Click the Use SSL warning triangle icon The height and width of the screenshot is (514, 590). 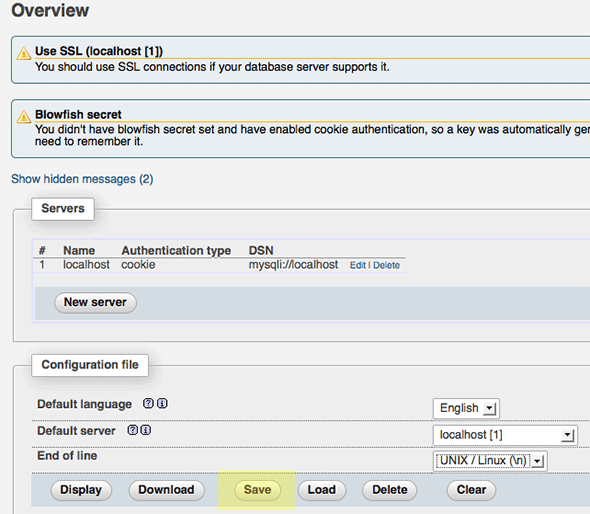click(24, 53)
